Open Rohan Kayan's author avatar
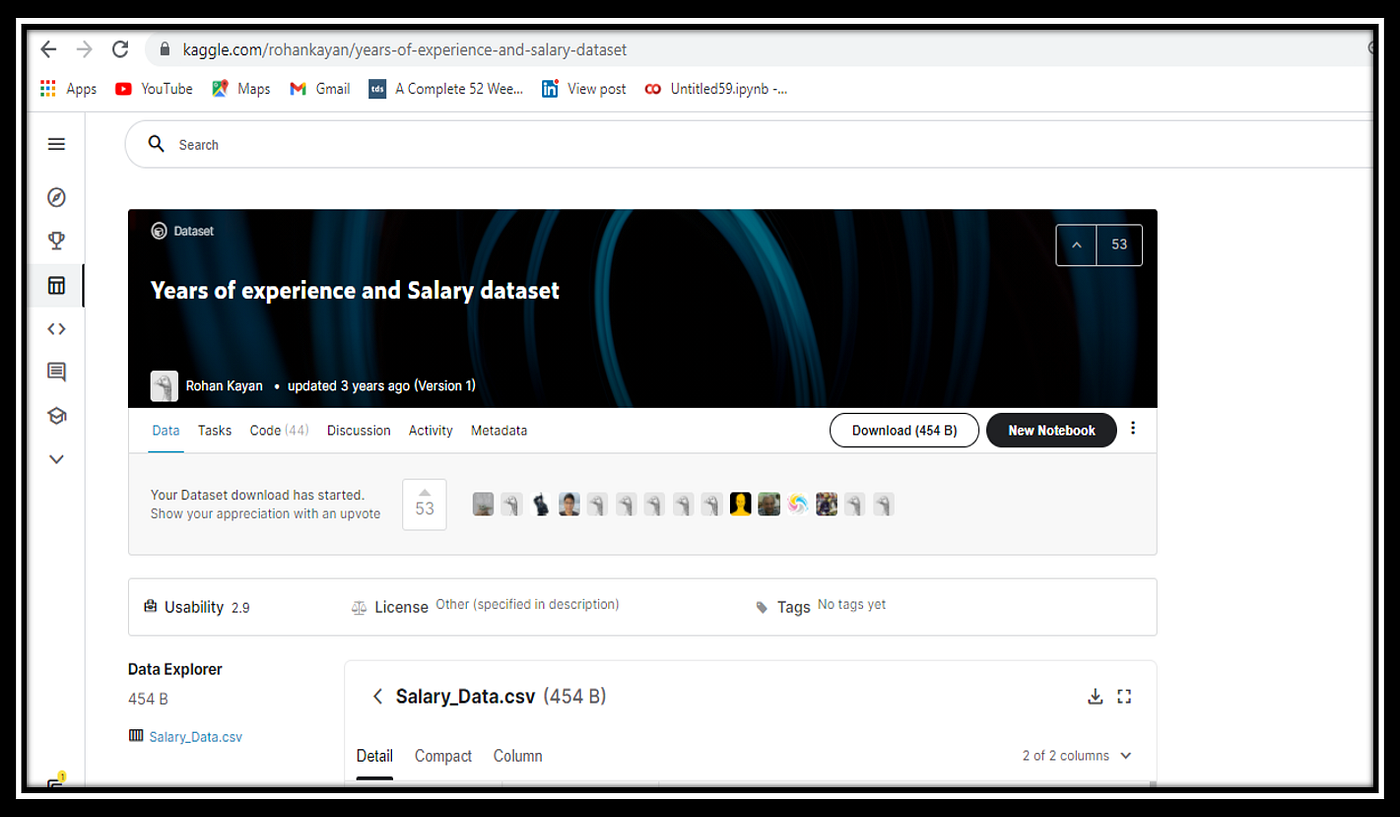This screenshot has width=1400, height=817. point(164,386)
